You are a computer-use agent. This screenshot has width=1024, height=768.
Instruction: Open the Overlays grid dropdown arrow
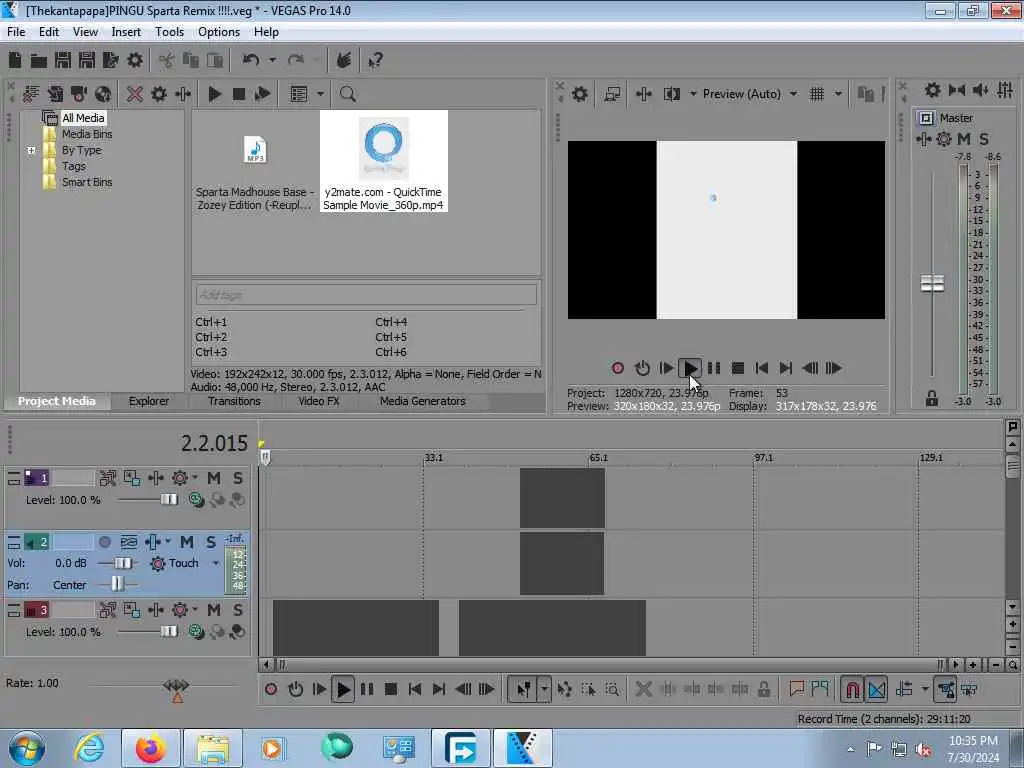coord(838,94)
